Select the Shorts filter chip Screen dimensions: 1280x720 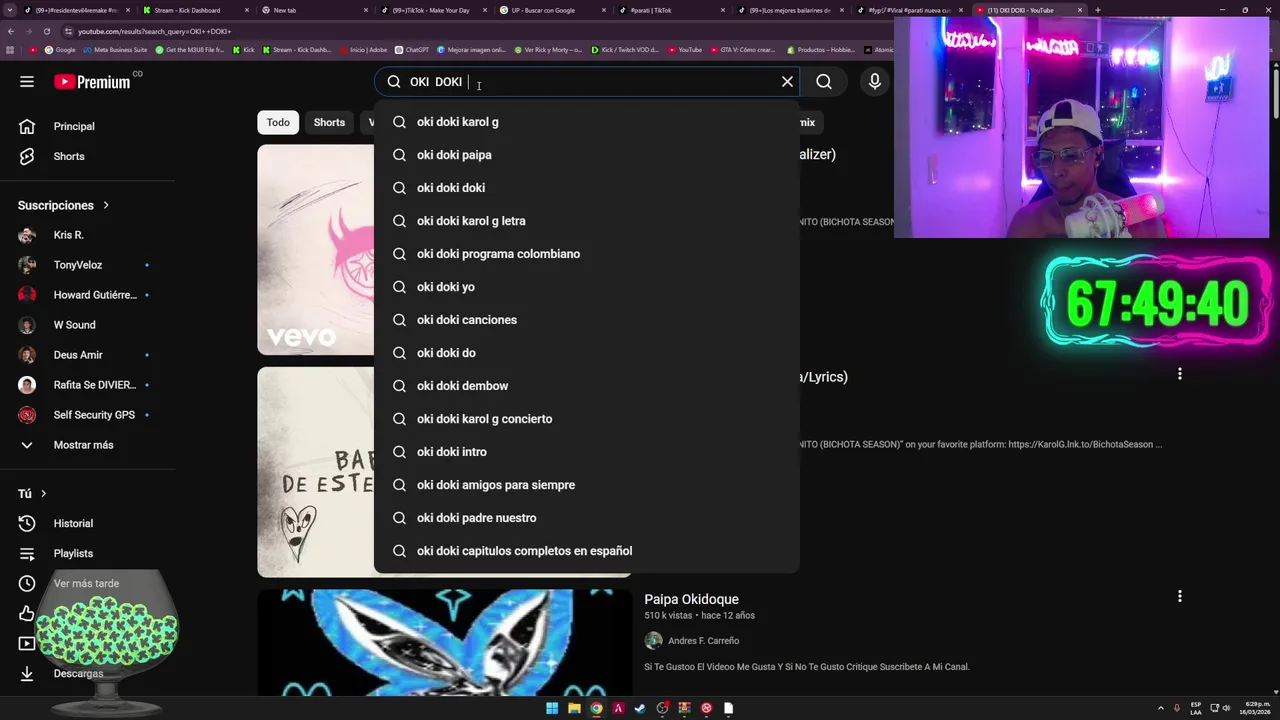coord(329,122)
